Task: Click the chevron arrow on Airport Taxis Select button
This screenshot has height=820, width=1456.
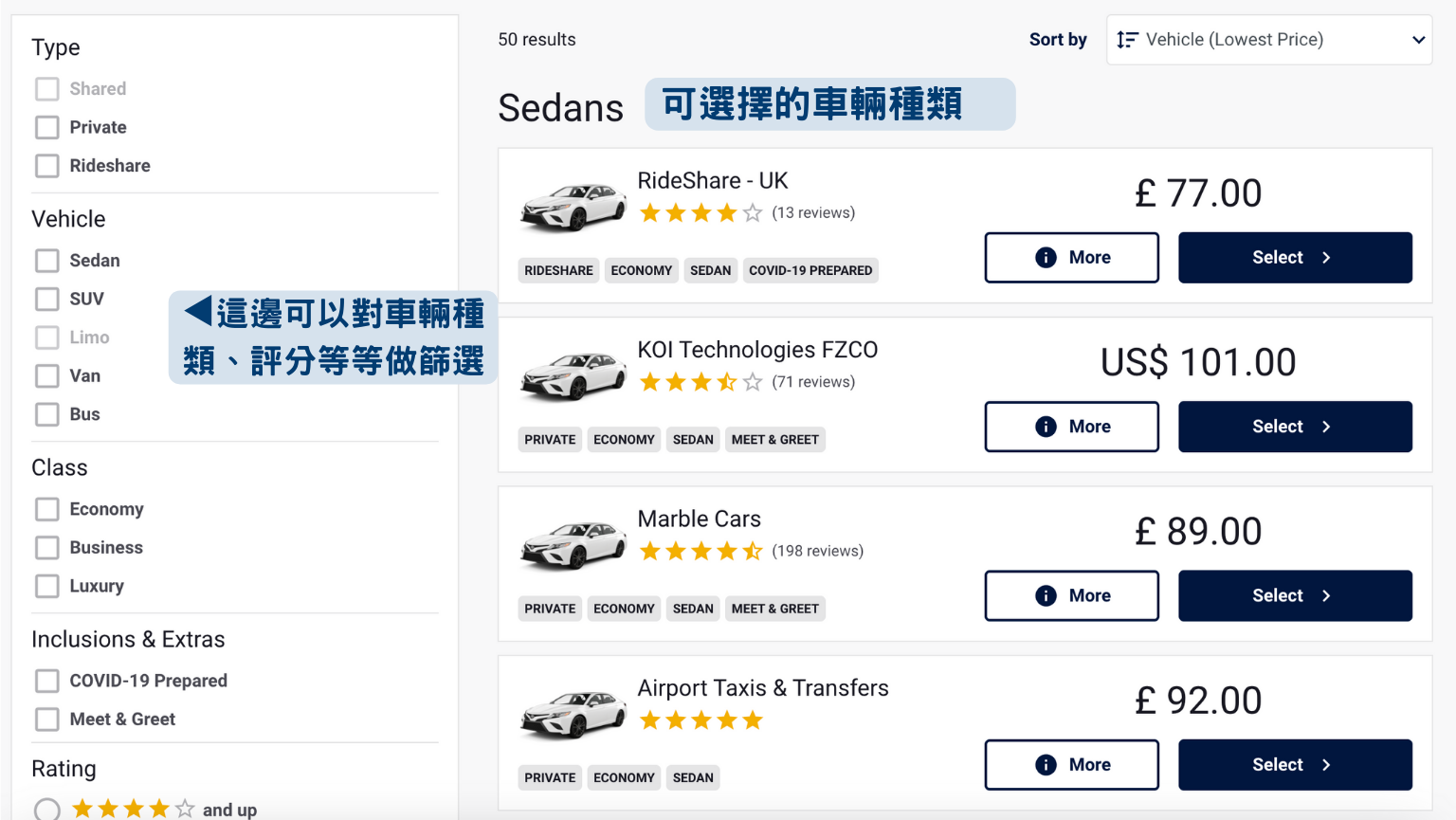Action: 1326,765
